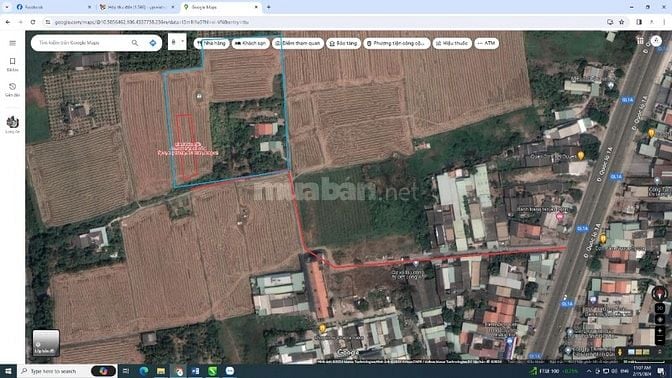The image size is (672, 378).
Task: Open the Google Maps hamburger menu
Action: click(x=12, y=43)
